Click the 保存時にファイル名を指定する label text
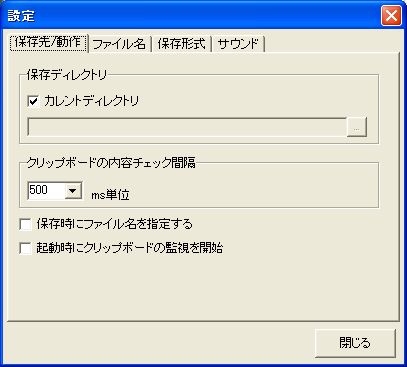 point(115,224)
